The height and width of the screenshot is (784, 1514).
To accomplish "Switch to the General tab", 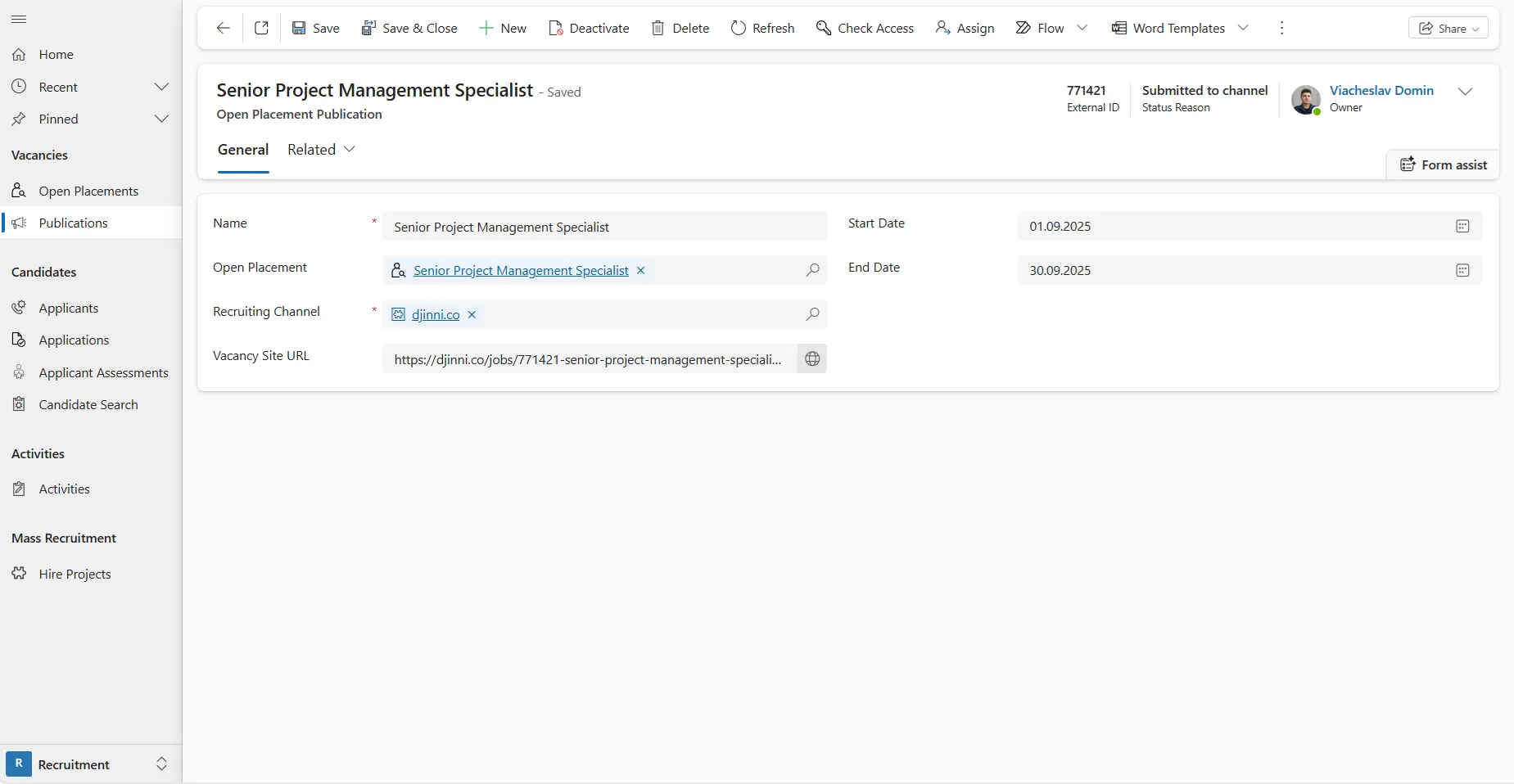I will pyautogui.click(x=243, y=150).
